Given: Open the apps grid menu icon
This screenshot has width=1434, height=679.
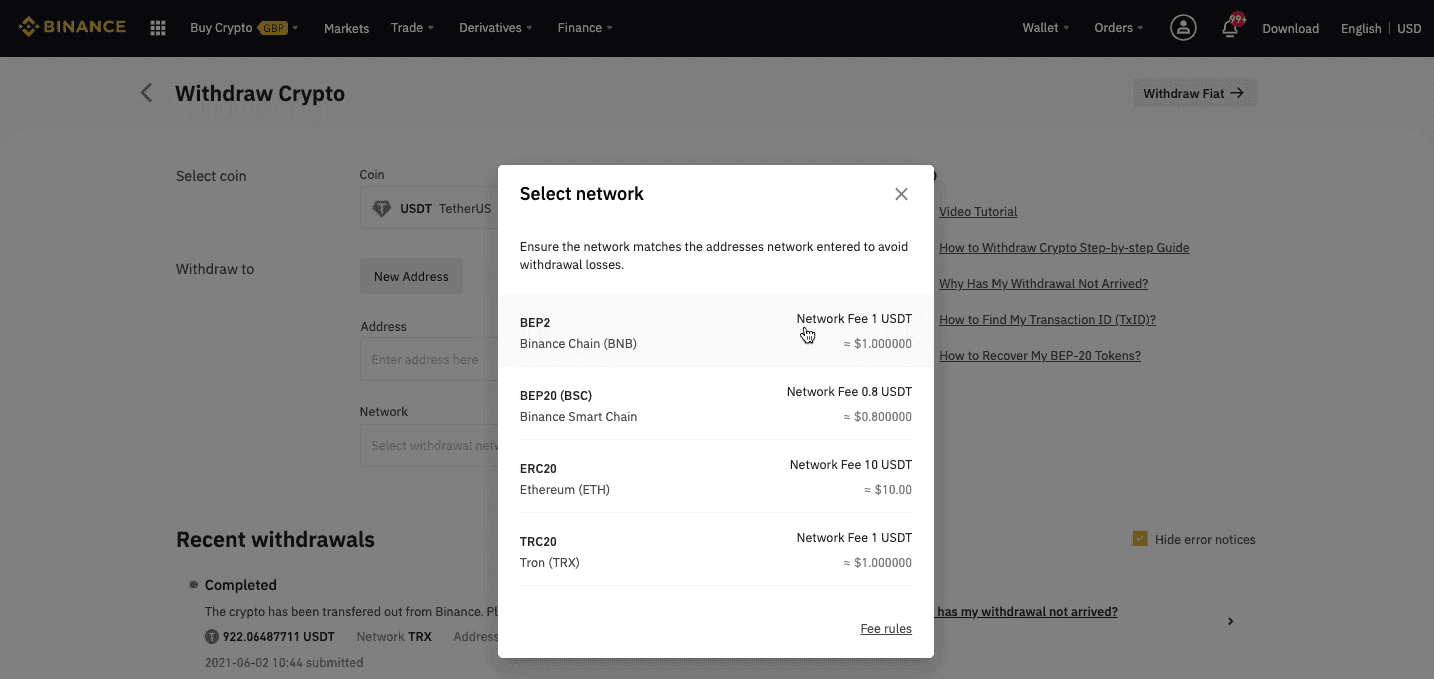Looking at the screenshot, I should point(158,28).
